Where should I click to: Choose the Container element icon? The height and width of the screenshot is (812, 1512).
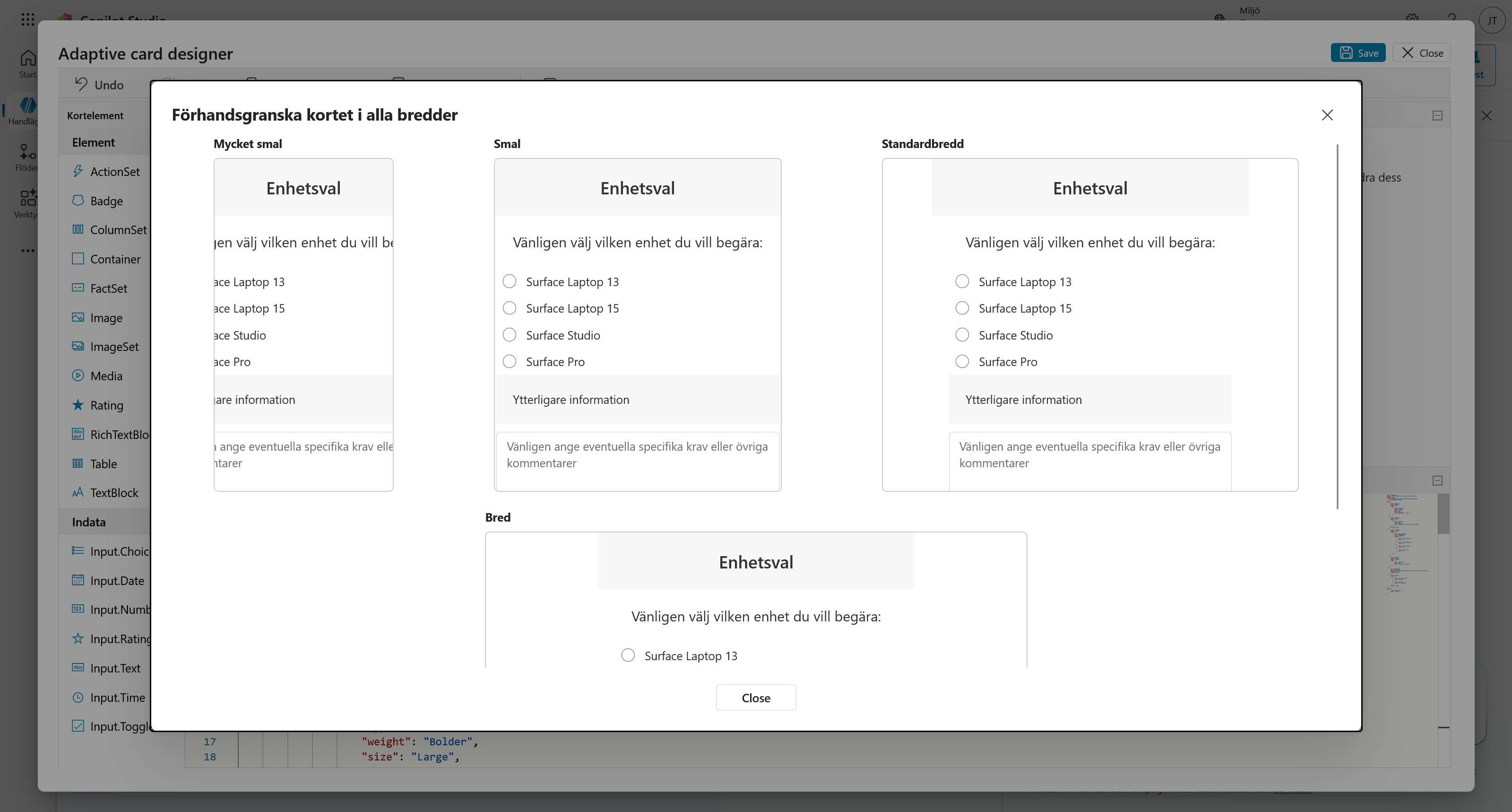[78, 258]
